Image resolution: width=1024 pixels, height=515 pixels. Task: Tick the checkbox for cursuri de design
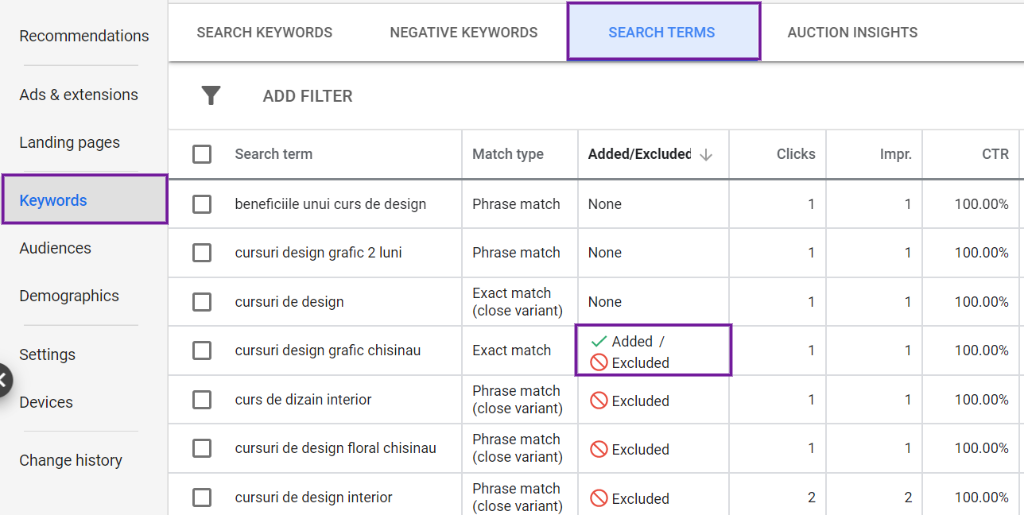202,302
